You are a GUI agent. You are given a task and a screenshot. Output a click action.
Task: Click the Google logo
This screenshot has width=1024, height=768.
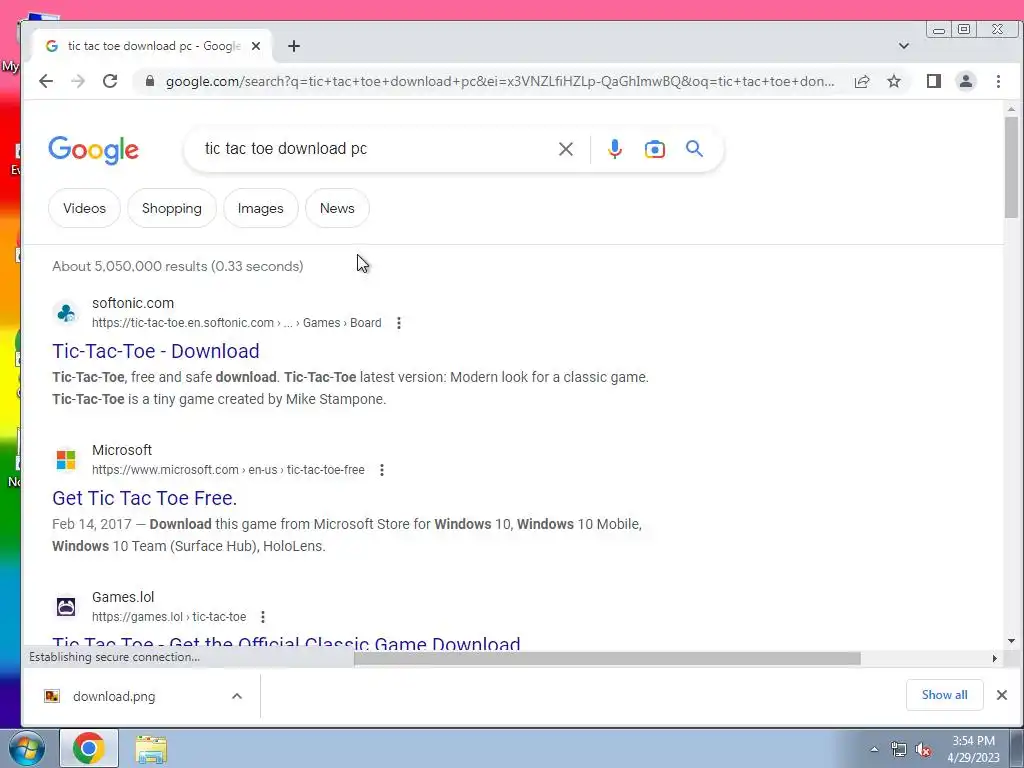[x=93, y=150]
